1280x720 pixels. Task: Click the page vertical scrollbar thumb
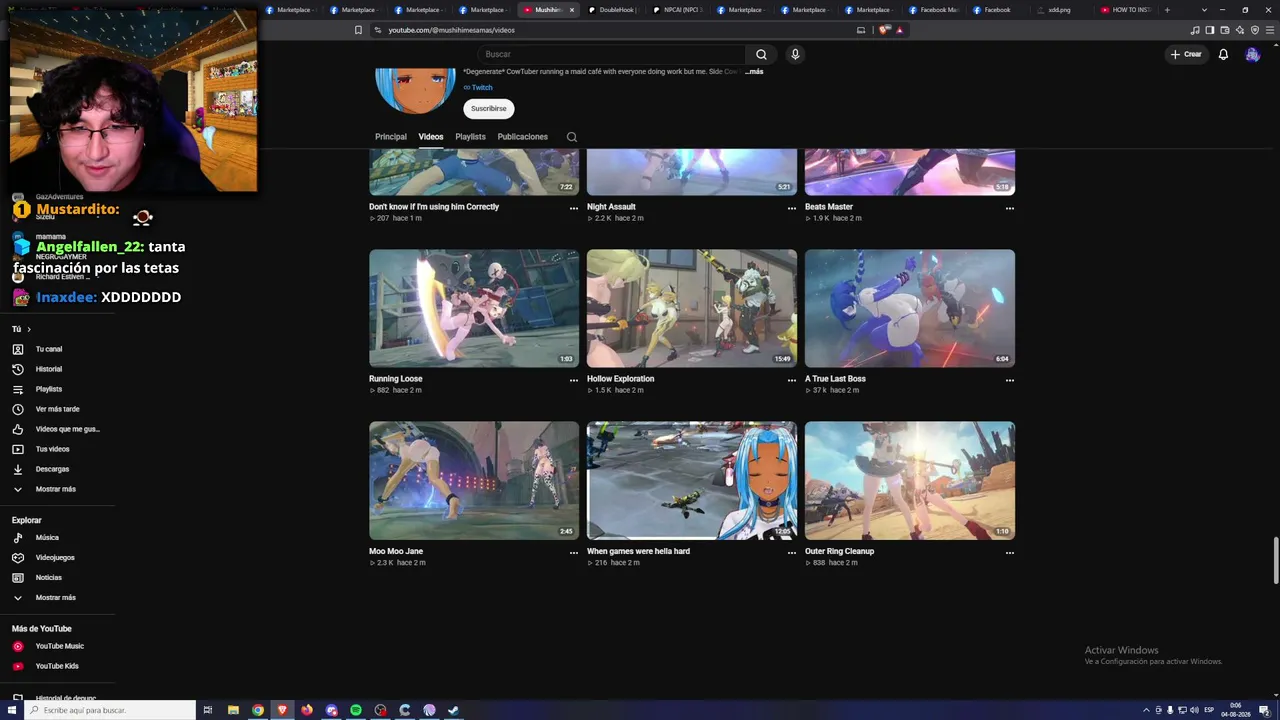1275,561
